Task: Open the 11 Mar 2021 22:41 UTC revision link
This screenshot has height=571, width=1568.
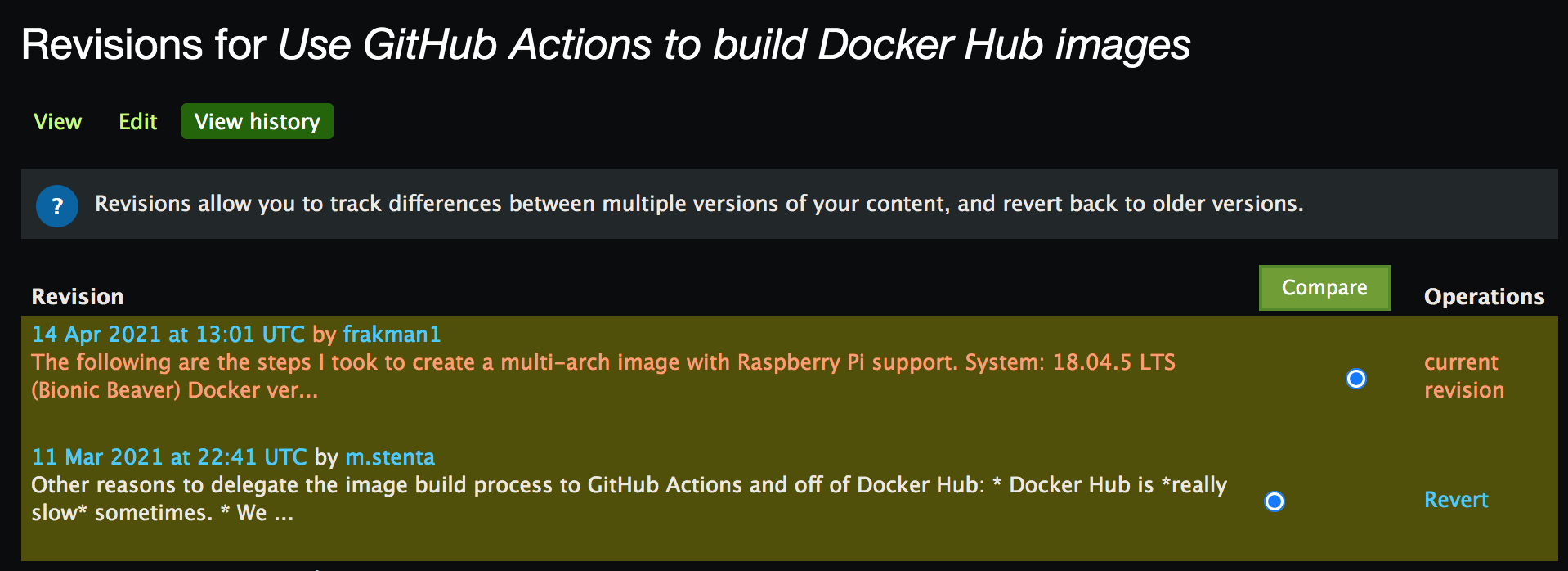Action: (169, 457)
